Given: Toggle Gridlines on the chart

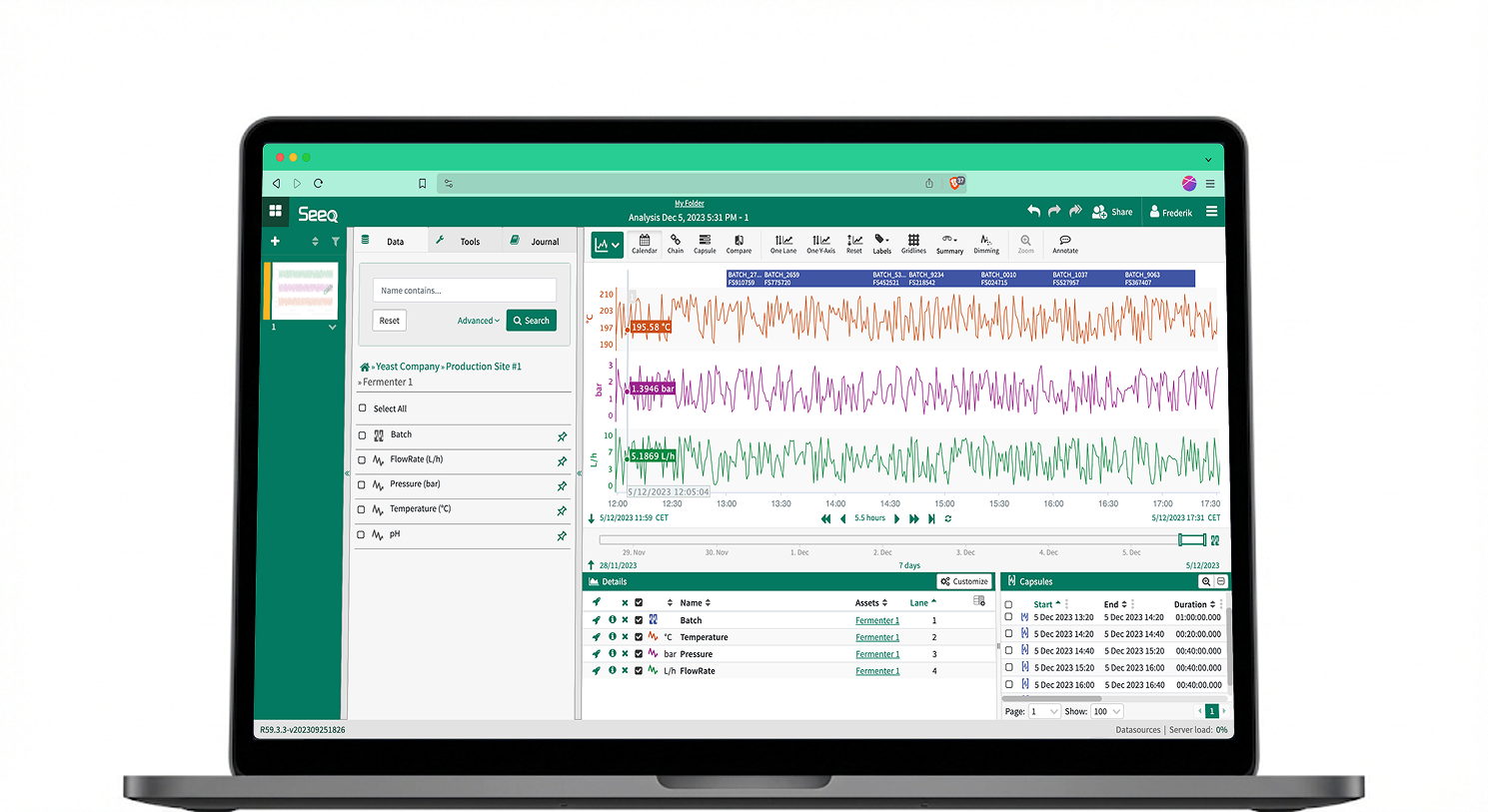Looking at the screenshot, I should pos(913,244).
